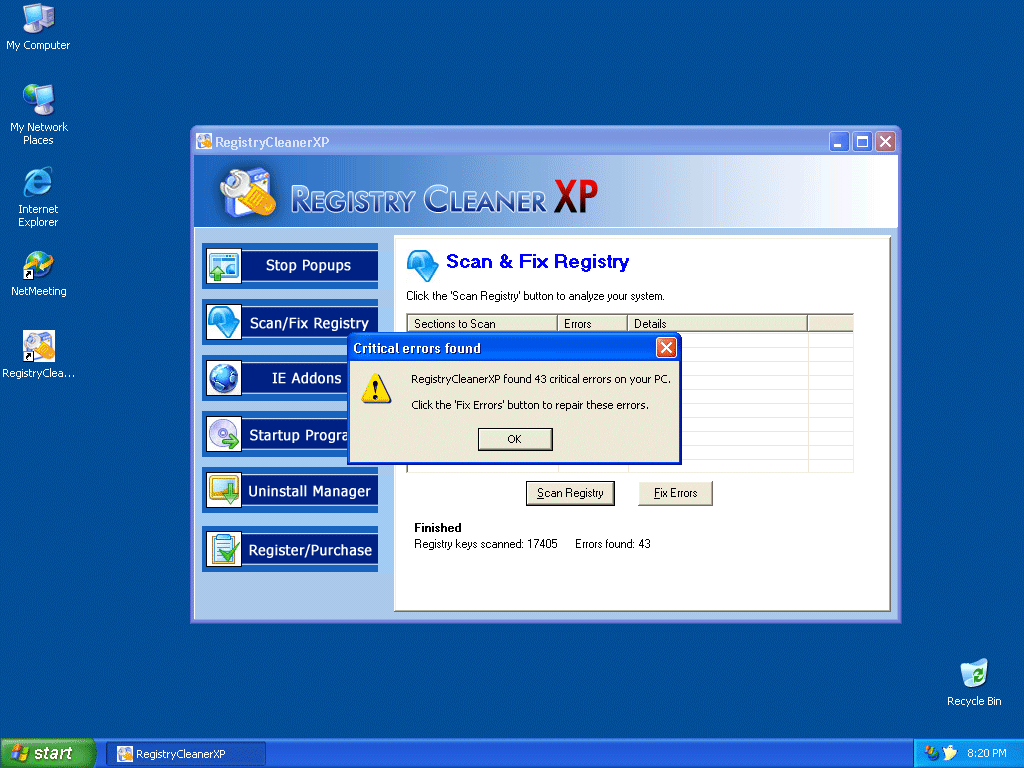The image size is (1024, 768).
Task: Click the Sections to Scan column header
Action: pyautogui.click(x=481, y=324)
